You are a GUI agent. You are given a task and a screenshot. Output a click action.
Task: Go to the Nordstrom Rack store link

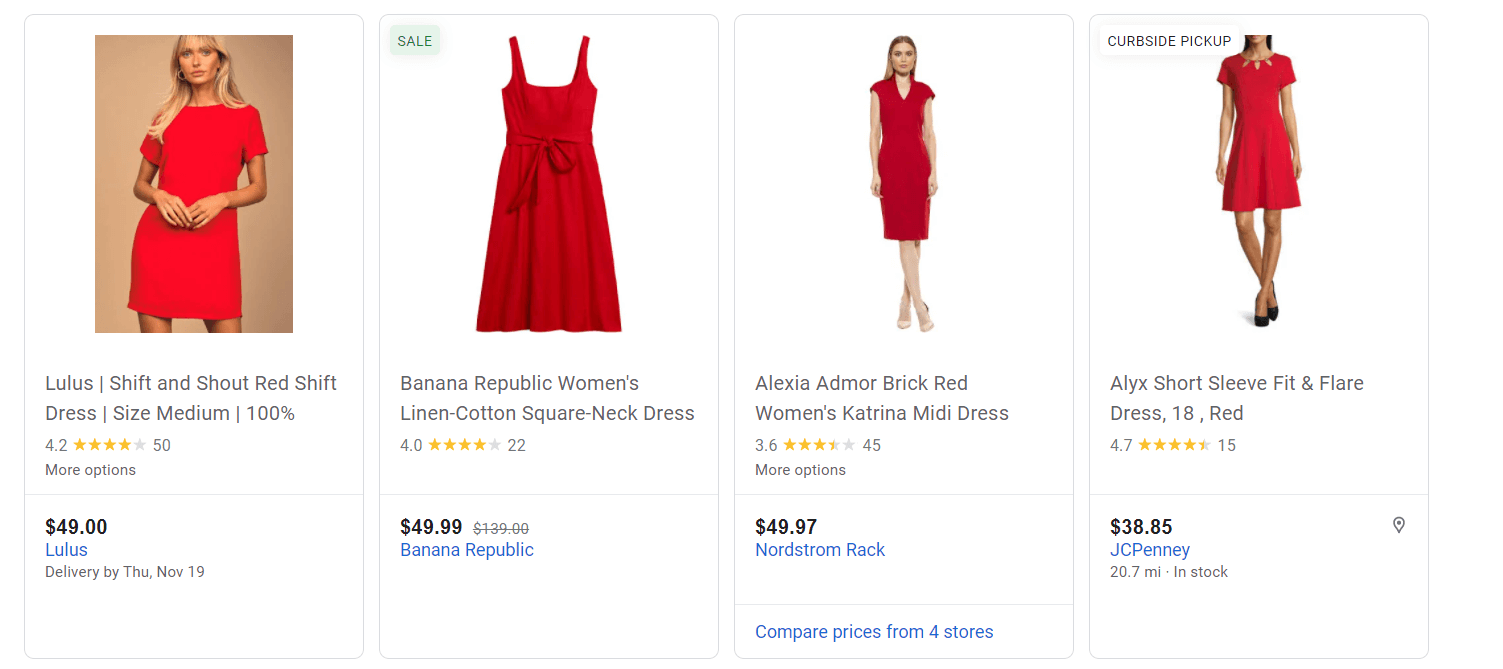[820, 550]
